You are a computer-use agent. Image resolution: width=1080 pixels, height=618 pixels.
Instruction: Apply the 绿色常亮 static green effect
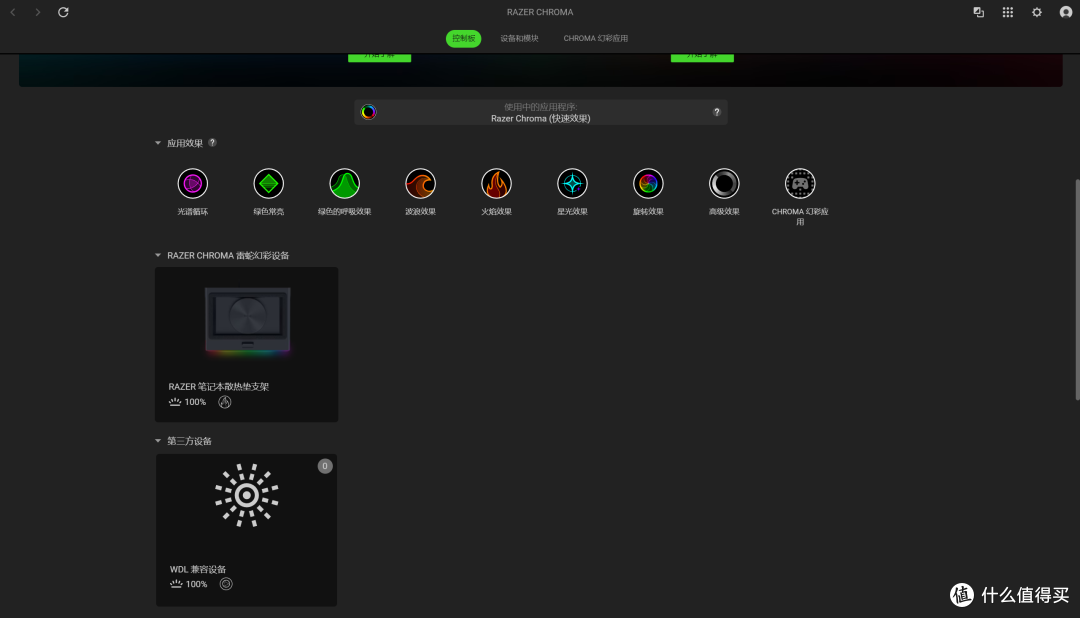point(269,184)
